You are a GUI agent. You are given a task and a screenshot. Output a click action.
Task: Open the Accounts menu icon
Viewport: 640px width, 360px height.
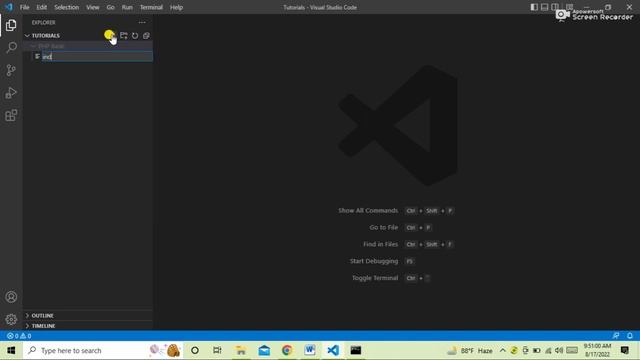click(x=11, y=297)
